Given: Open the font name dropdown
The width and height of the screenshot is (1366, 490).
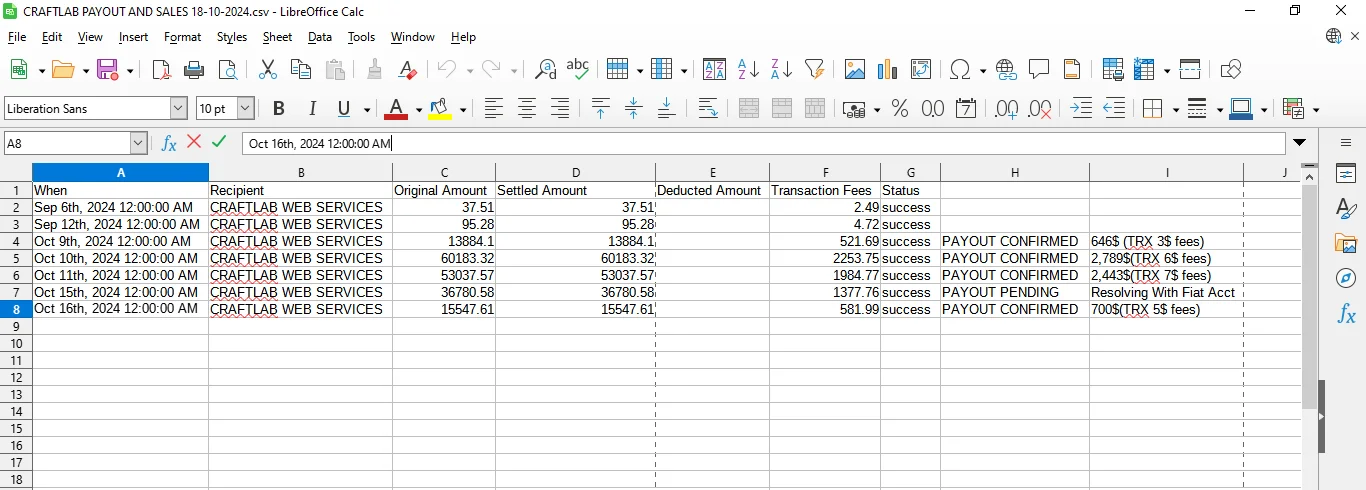Looking at the screenshot, I should coord(179,108).
